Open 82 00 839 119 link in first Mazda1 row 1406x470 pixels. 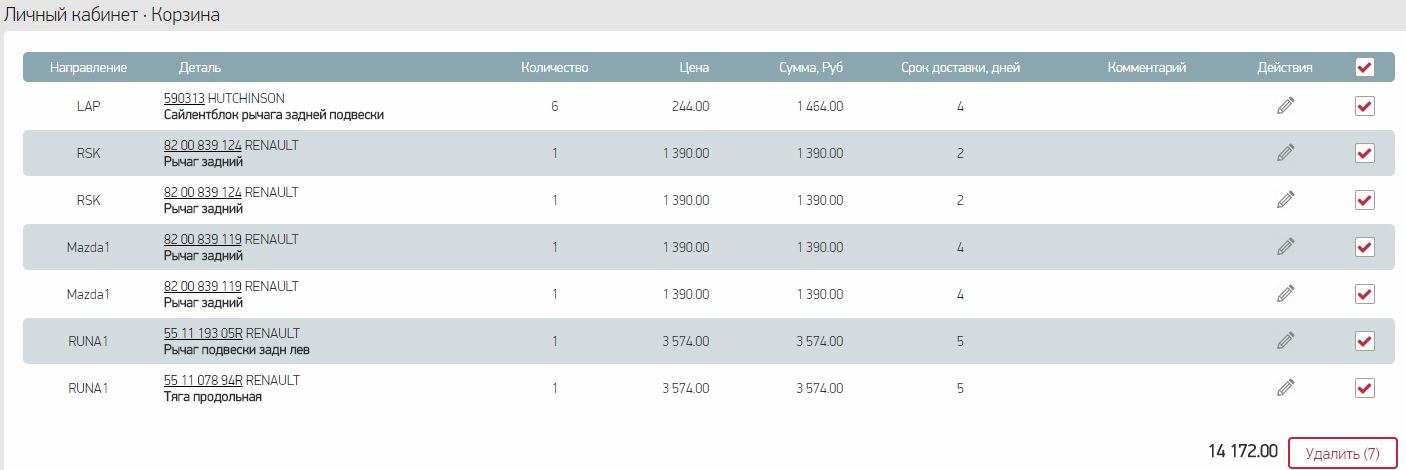click(x=203, y=239)
